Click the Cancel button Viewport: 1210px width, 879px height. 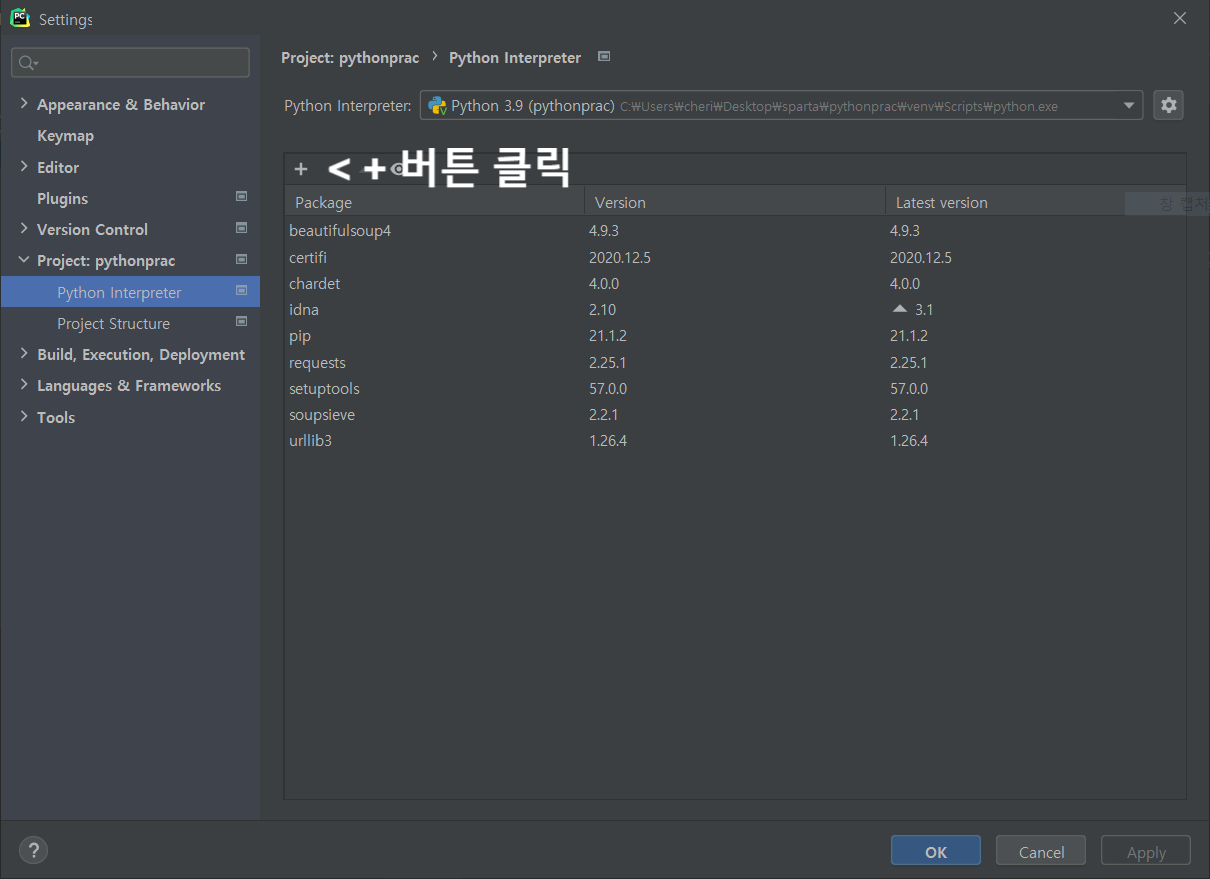coord(1041,852)
